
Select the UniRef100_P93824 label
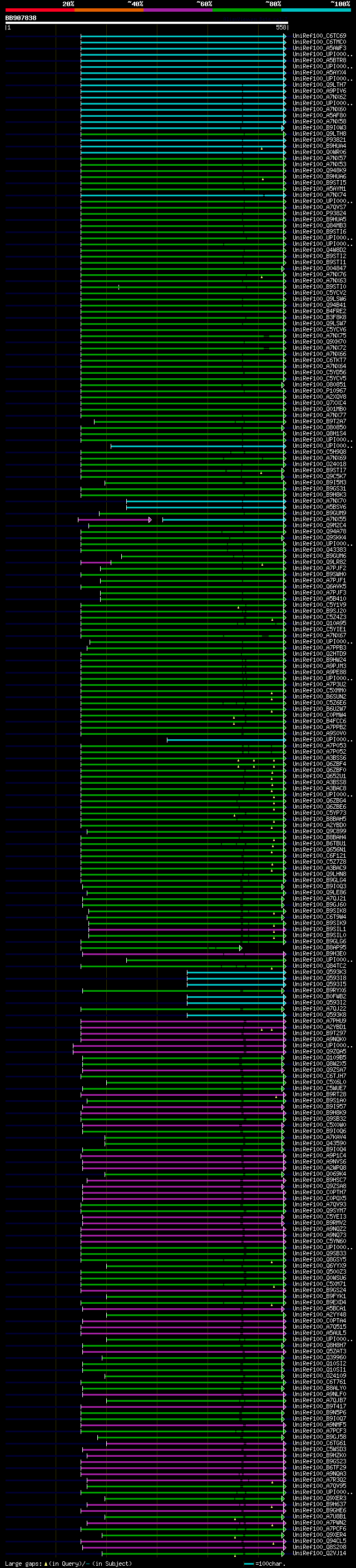click(319, 214)
